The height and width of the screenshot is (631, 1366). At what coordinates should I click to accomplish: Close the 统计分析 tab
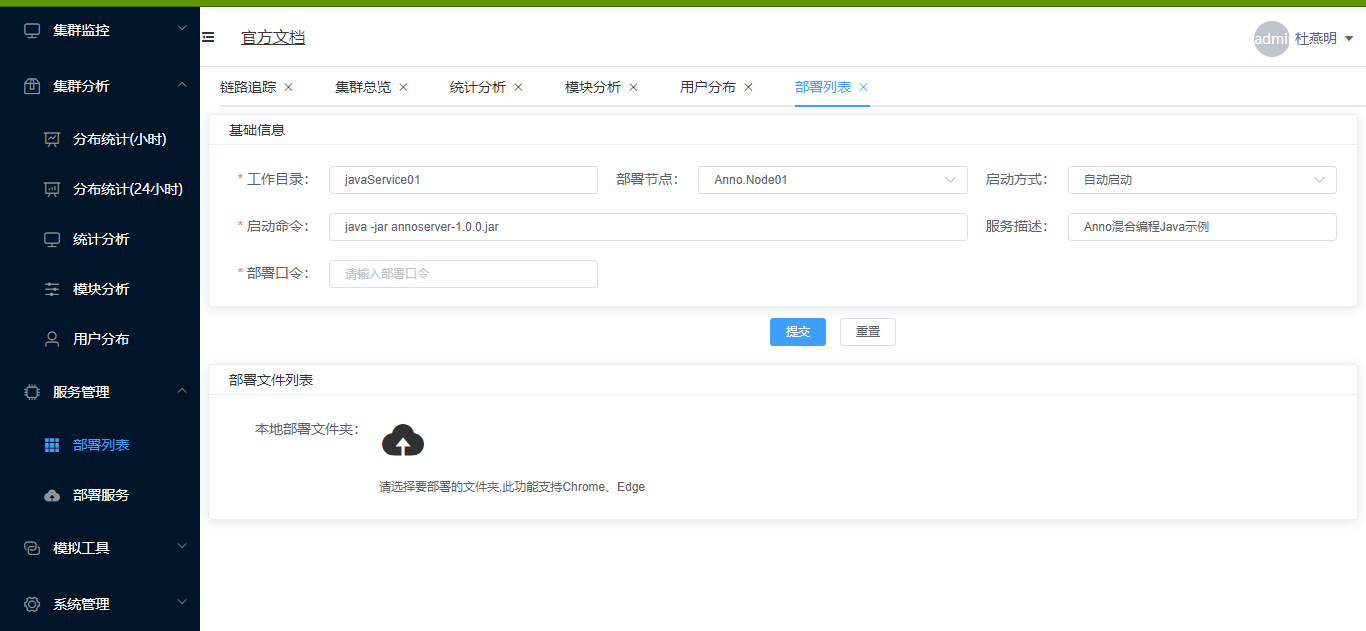[518, 87]
